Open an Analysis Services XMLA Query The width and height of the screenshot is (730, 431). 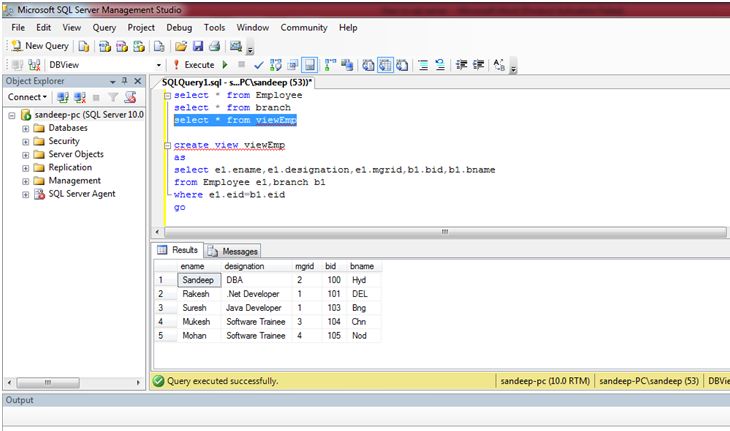click(x=139, y=46)
